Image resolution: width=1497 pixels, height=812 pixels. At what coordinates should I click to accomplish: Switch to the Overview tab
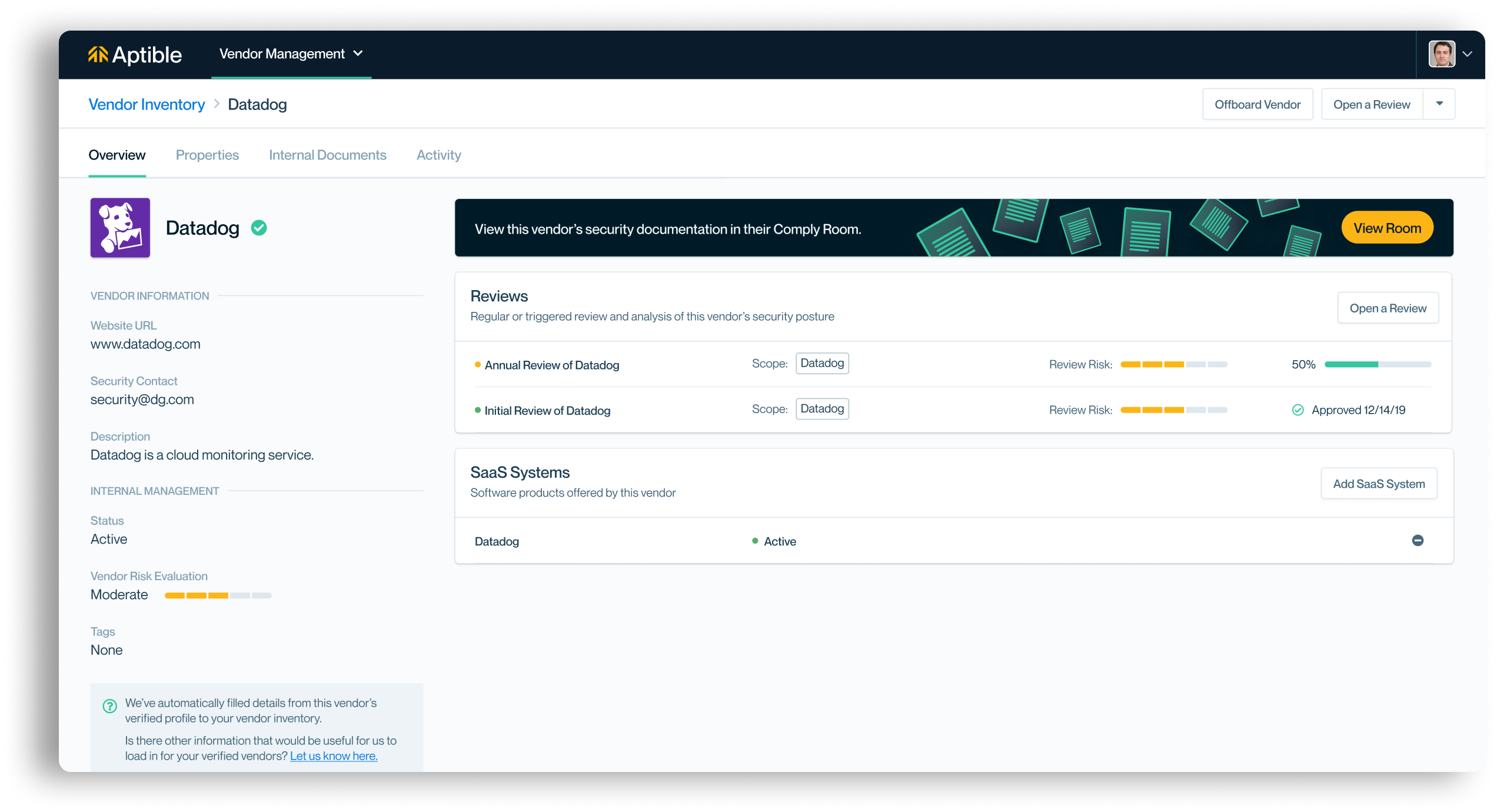click(117, 155)
